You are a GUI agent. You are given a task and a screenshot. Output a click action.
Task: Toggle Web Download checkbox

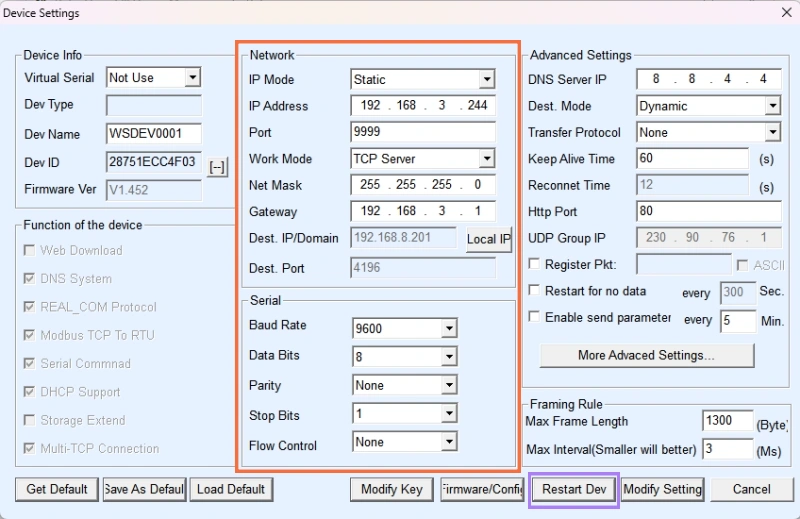[30, 250]
